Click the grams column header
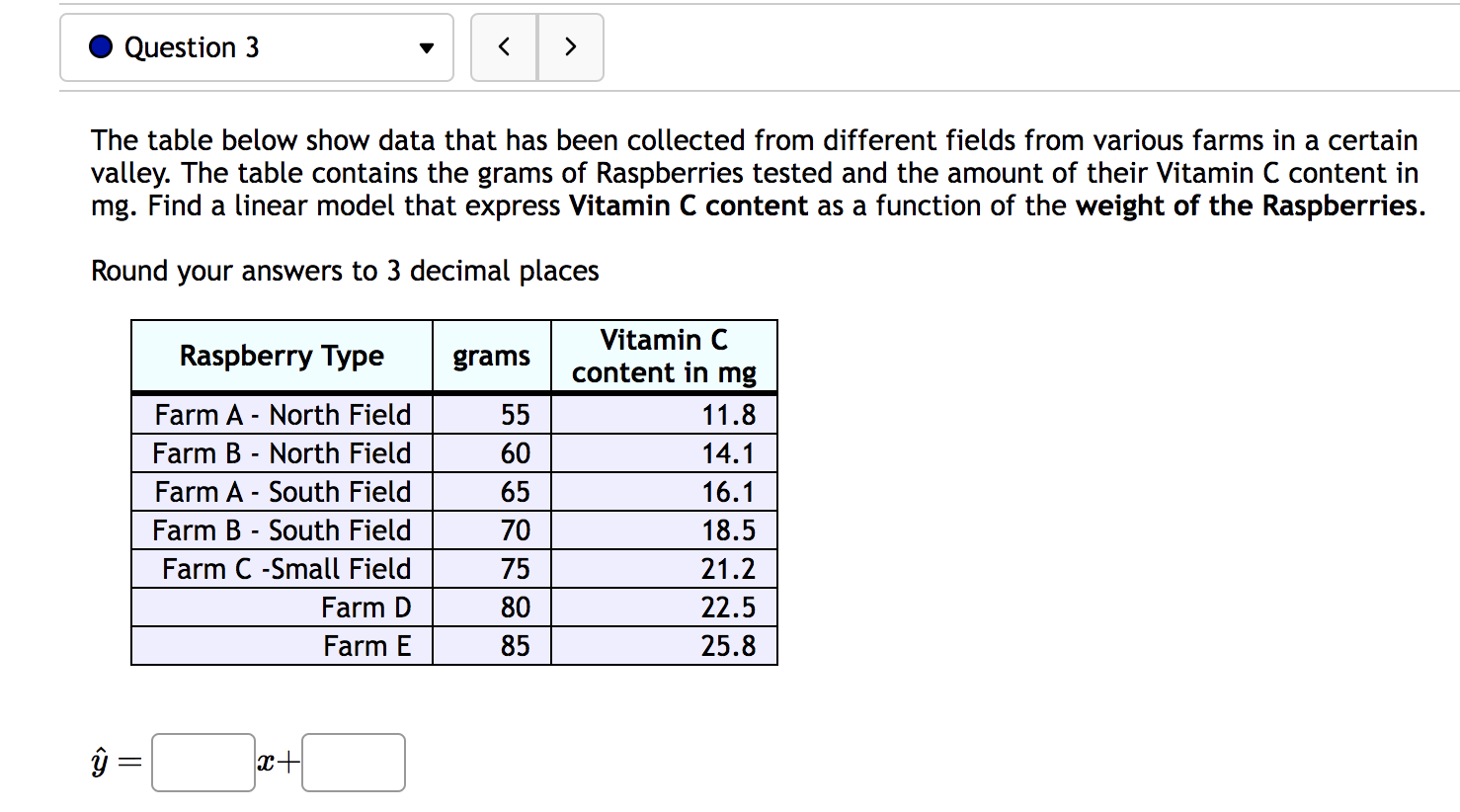Screen dimensions: 1460x812 click(x=491, y=356)
